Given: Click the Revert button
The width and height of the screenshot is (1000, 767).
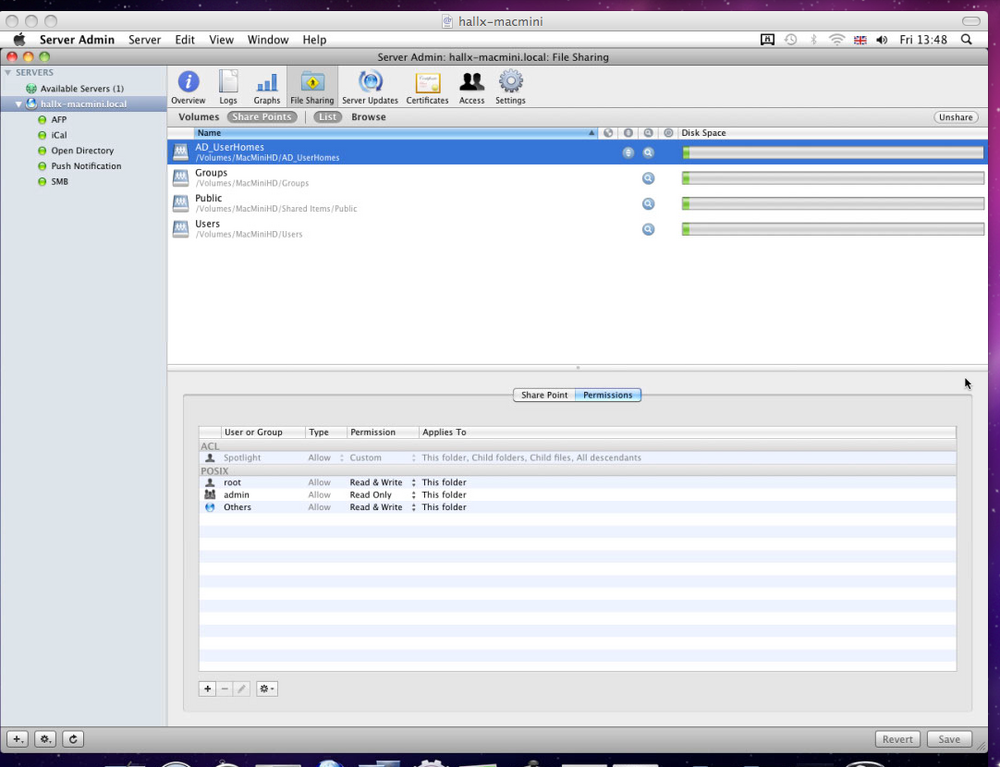Looking at the screenshot, I should [897, 739].
